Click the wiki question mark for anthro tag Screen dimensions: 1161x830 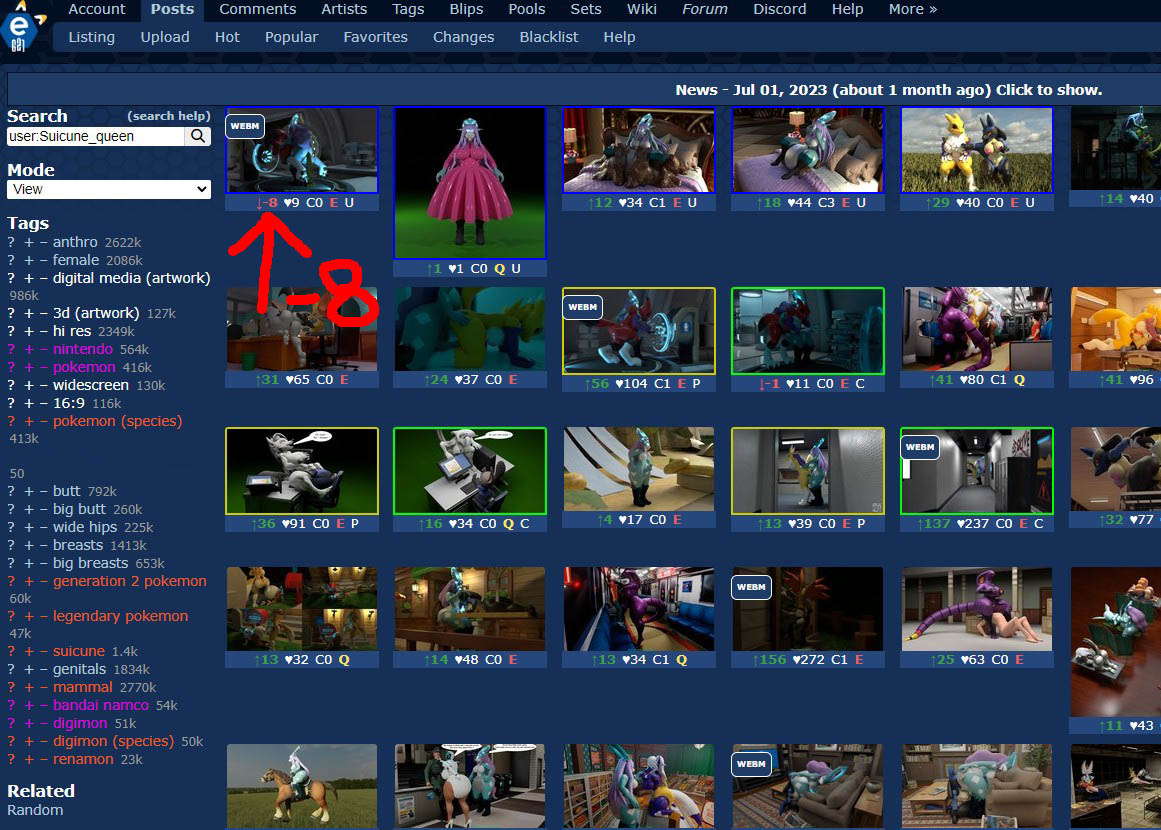pos(11,242)
